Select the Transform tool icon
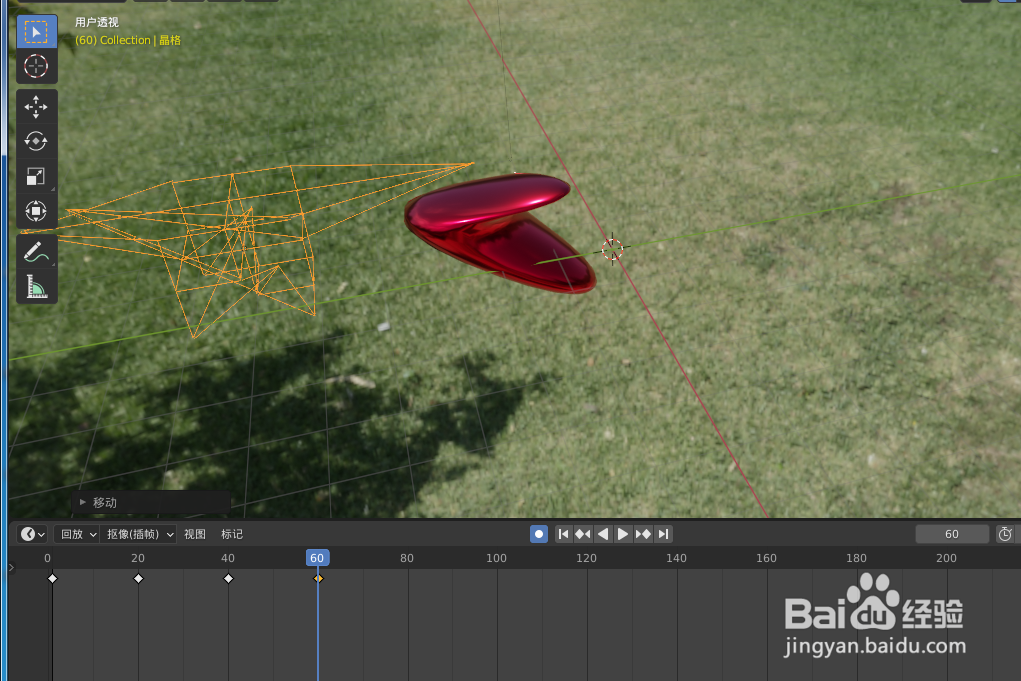Screen dimensions: 1021x681 coord(37,211)
